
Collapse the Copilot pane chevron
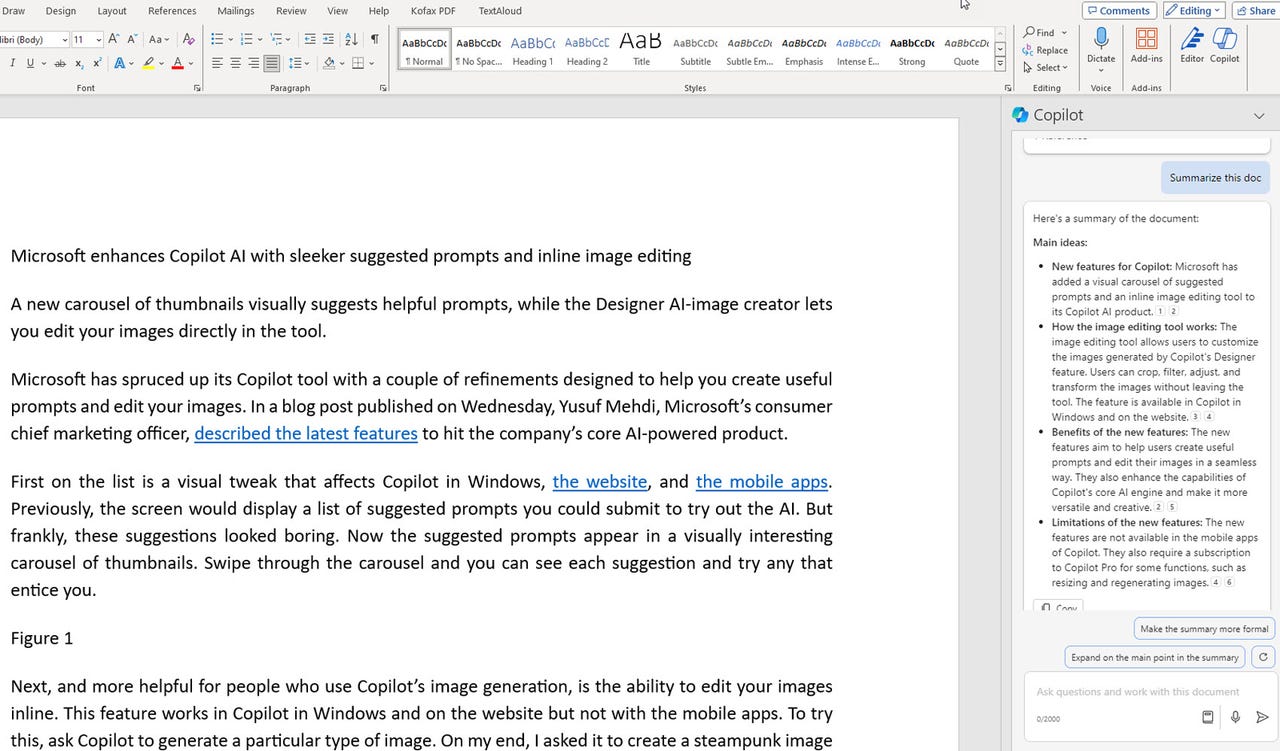[x=1258, y=116]
